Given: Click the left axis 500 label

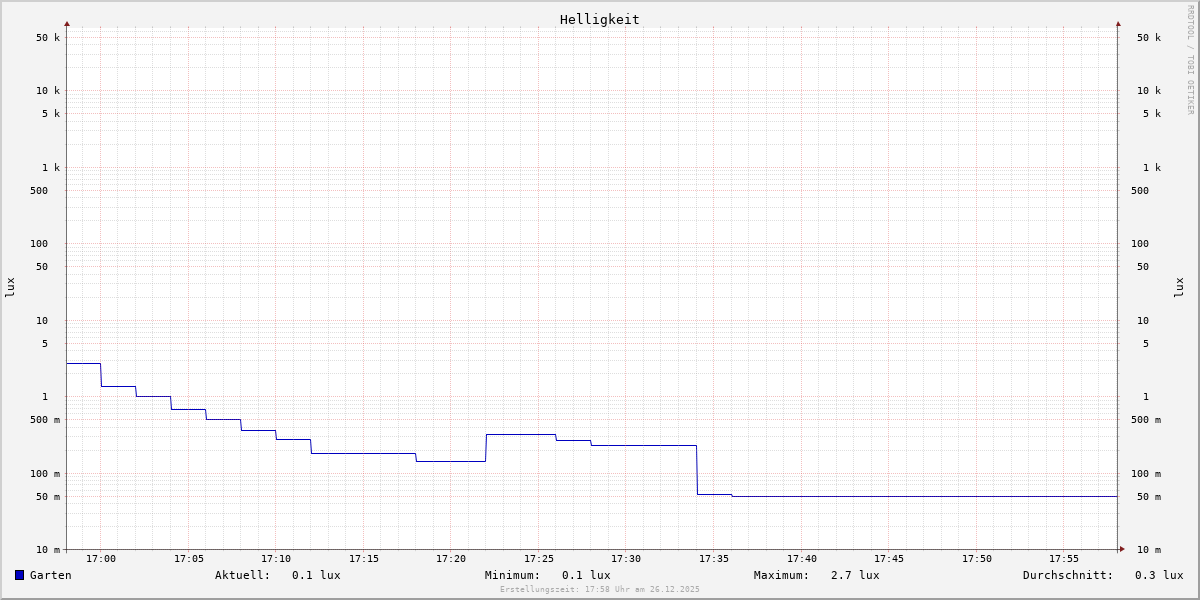Looking at the screenshot, I should pos(39,191).
